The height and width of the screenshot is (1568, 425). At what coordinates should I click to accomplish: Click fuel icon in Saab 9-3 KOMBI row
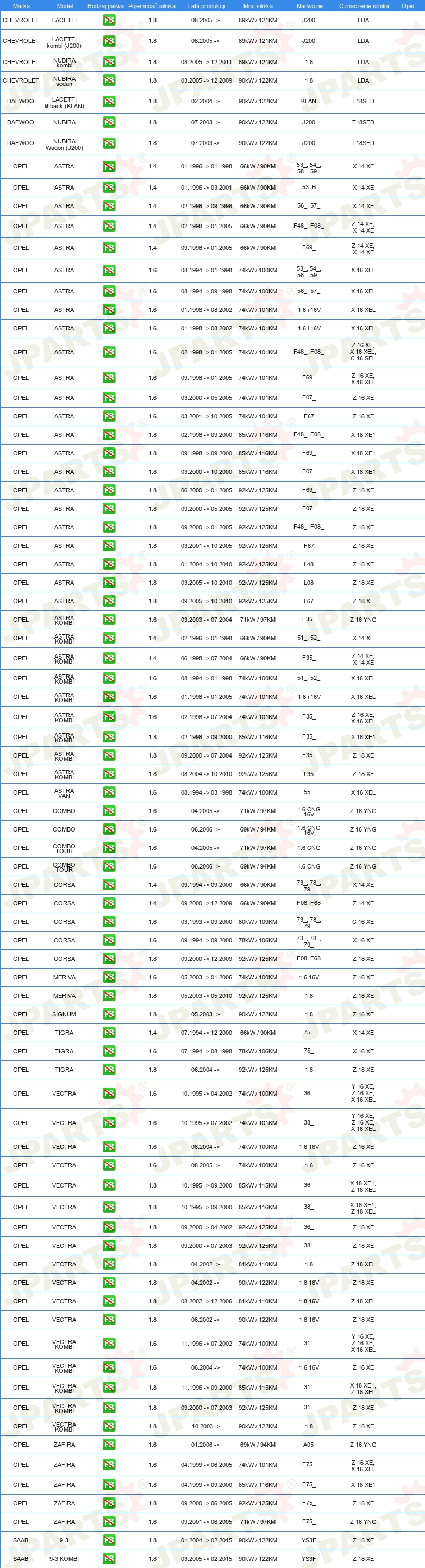pyautogui.click(x=109, y=1559)
